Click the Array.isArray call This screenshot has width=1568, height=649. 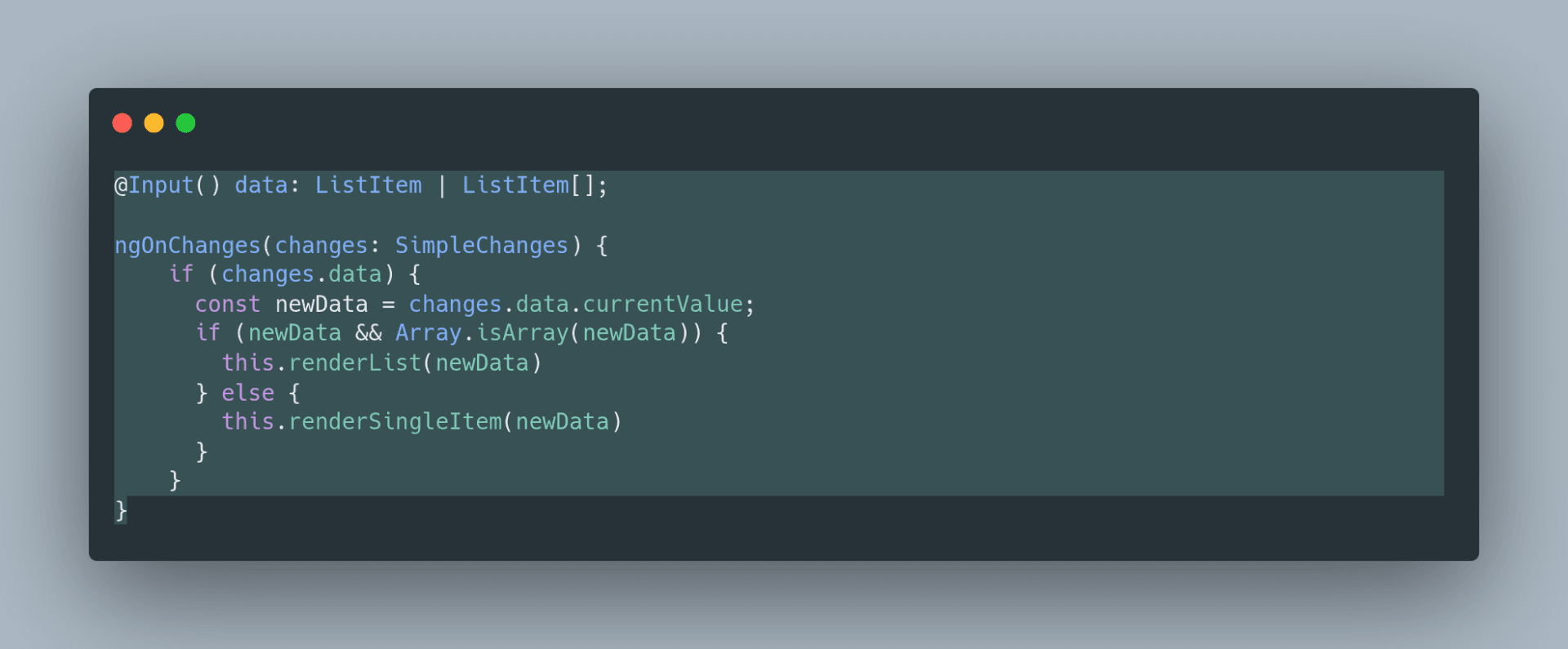(x=482, y=333)
